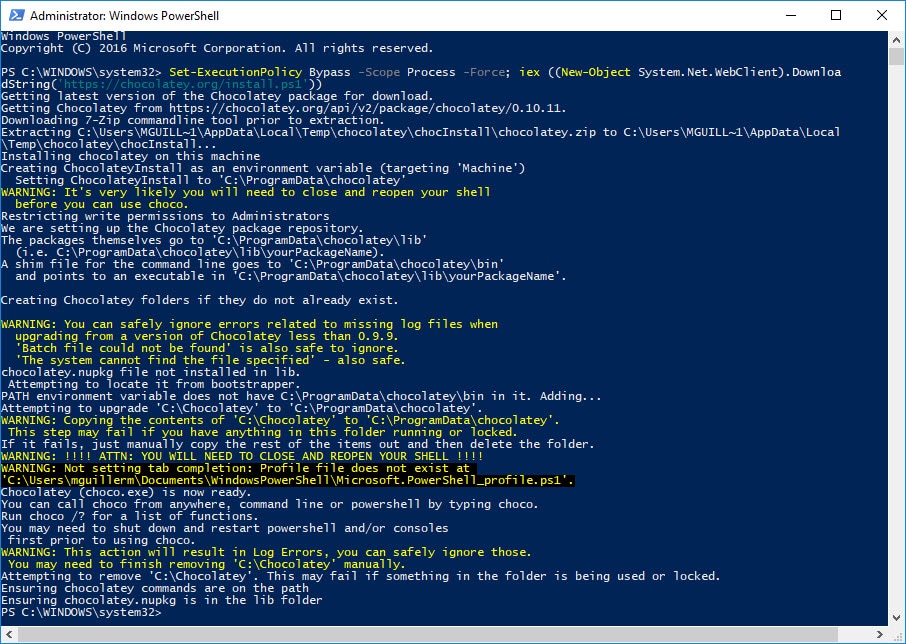Click 'Creating Chocolatey folders if they do not already exist' line

pos(200,300)
